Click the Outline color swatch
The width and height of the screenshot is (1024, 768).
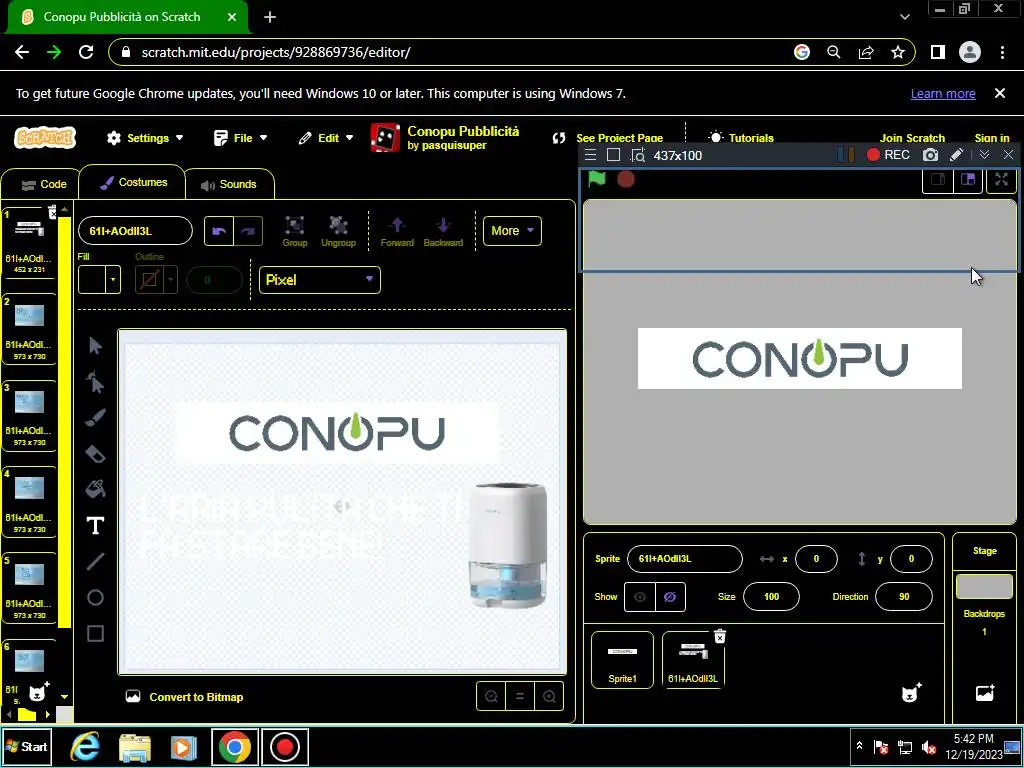(149, 280)
